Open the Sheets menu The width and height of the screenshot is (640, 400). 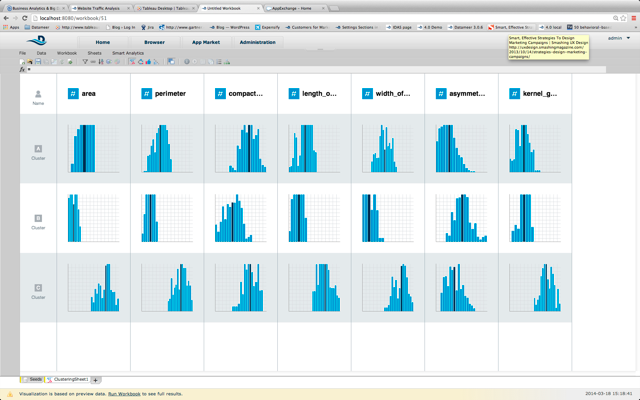[94, 53]
